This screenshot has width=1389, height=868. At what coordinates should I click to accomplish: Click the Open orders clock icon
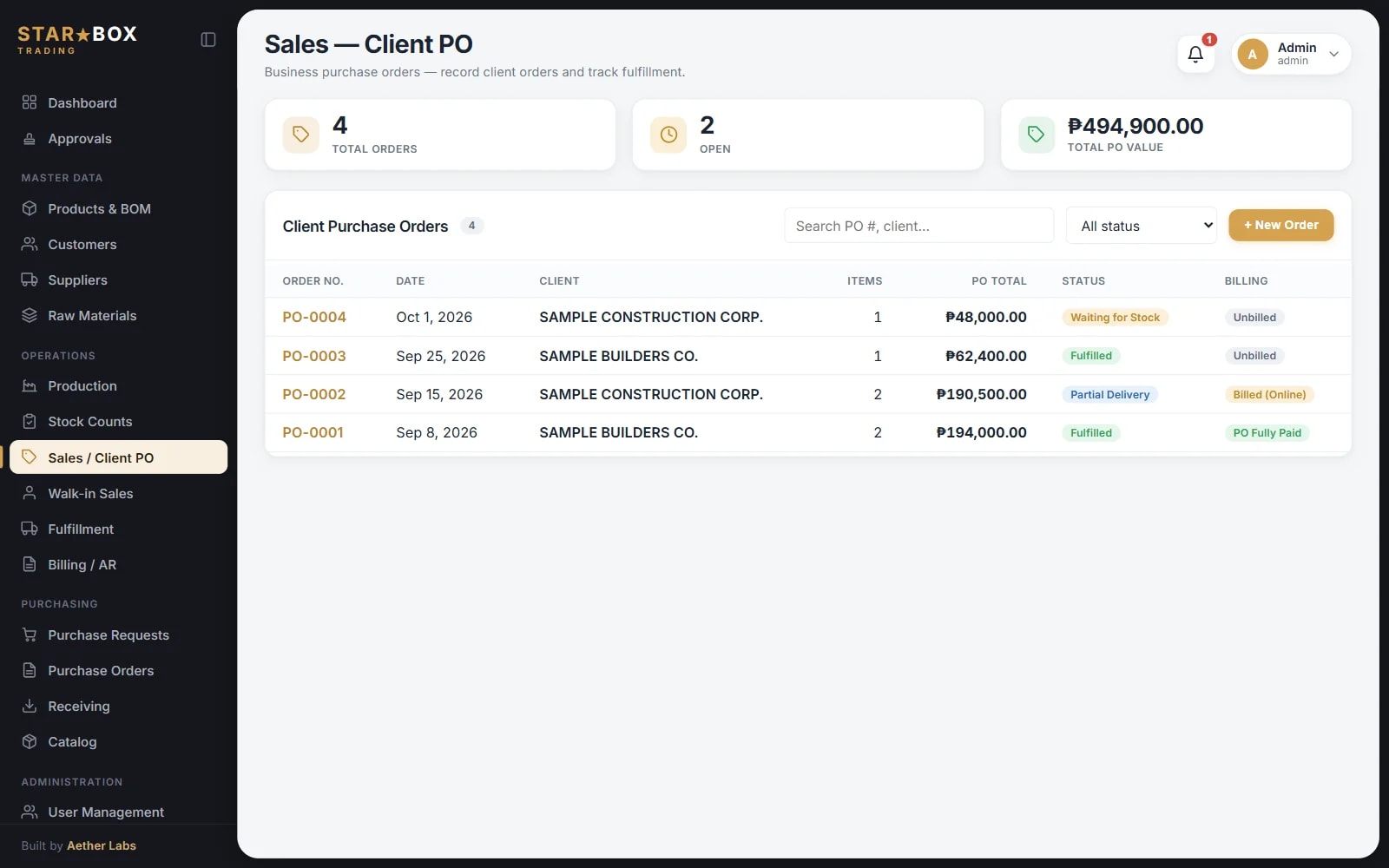(x=668, y=135)
